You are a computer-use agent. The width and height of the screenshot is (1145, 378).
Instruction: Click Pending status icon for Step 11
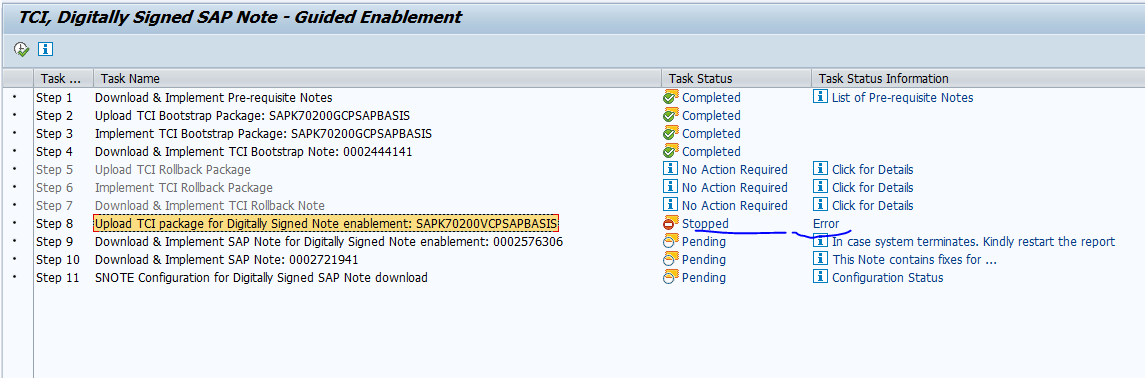tap(670, 277)
